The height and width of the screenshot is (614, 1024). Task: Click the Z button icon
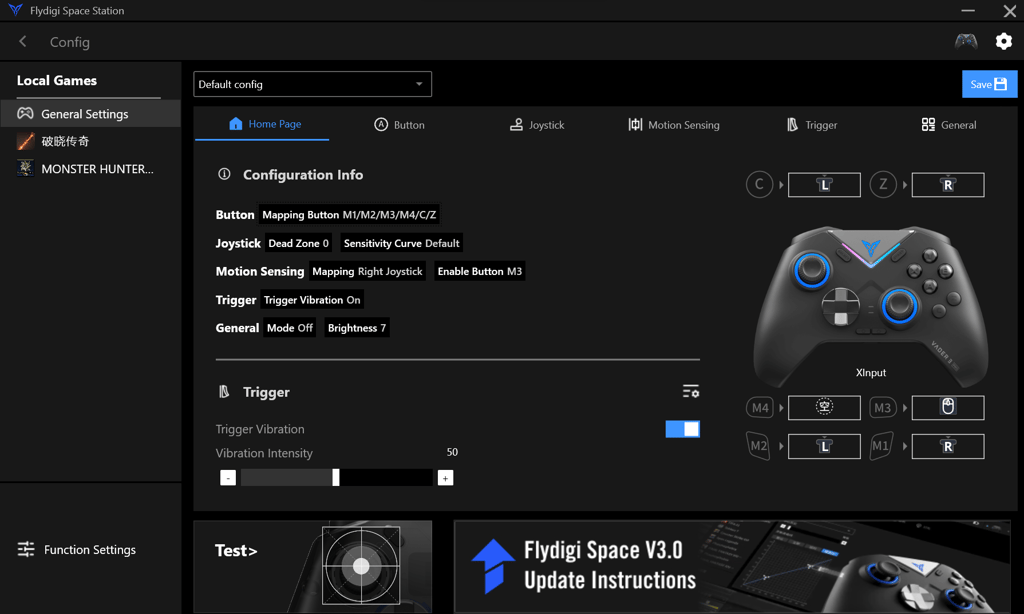pos(883,185)
